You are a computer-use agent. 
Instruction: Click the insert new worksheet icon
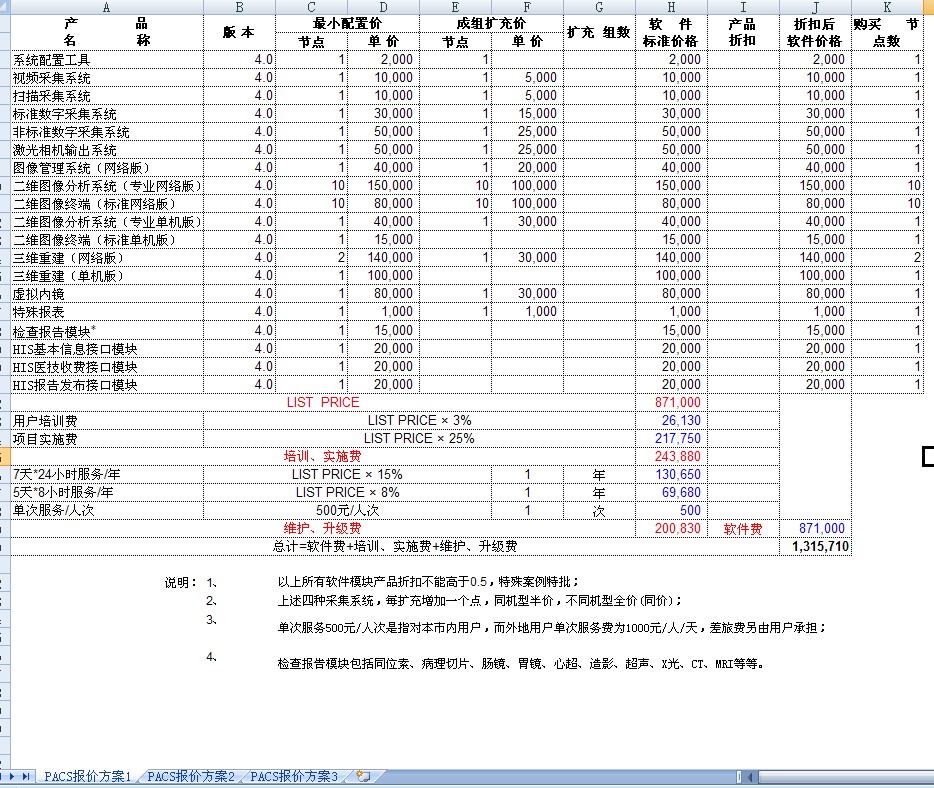(363, 776)
